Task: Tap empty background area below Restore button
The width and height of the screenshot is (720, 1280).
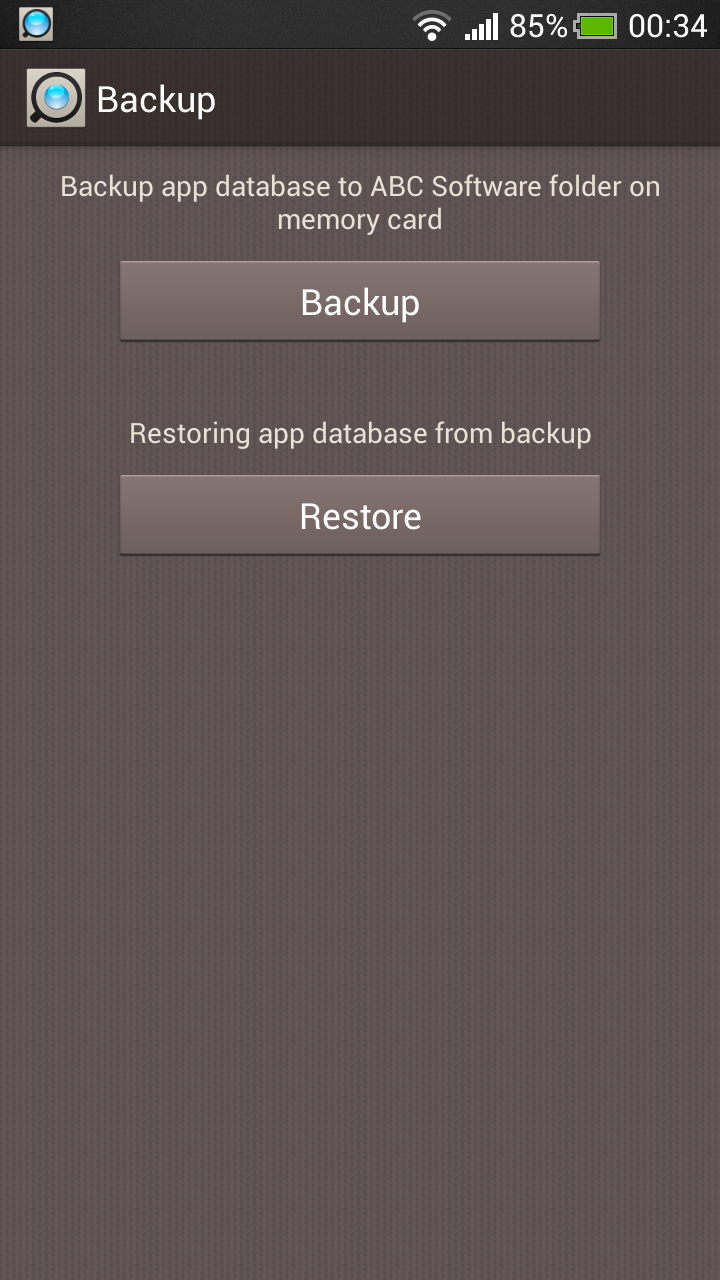Action: coord(360,900)
